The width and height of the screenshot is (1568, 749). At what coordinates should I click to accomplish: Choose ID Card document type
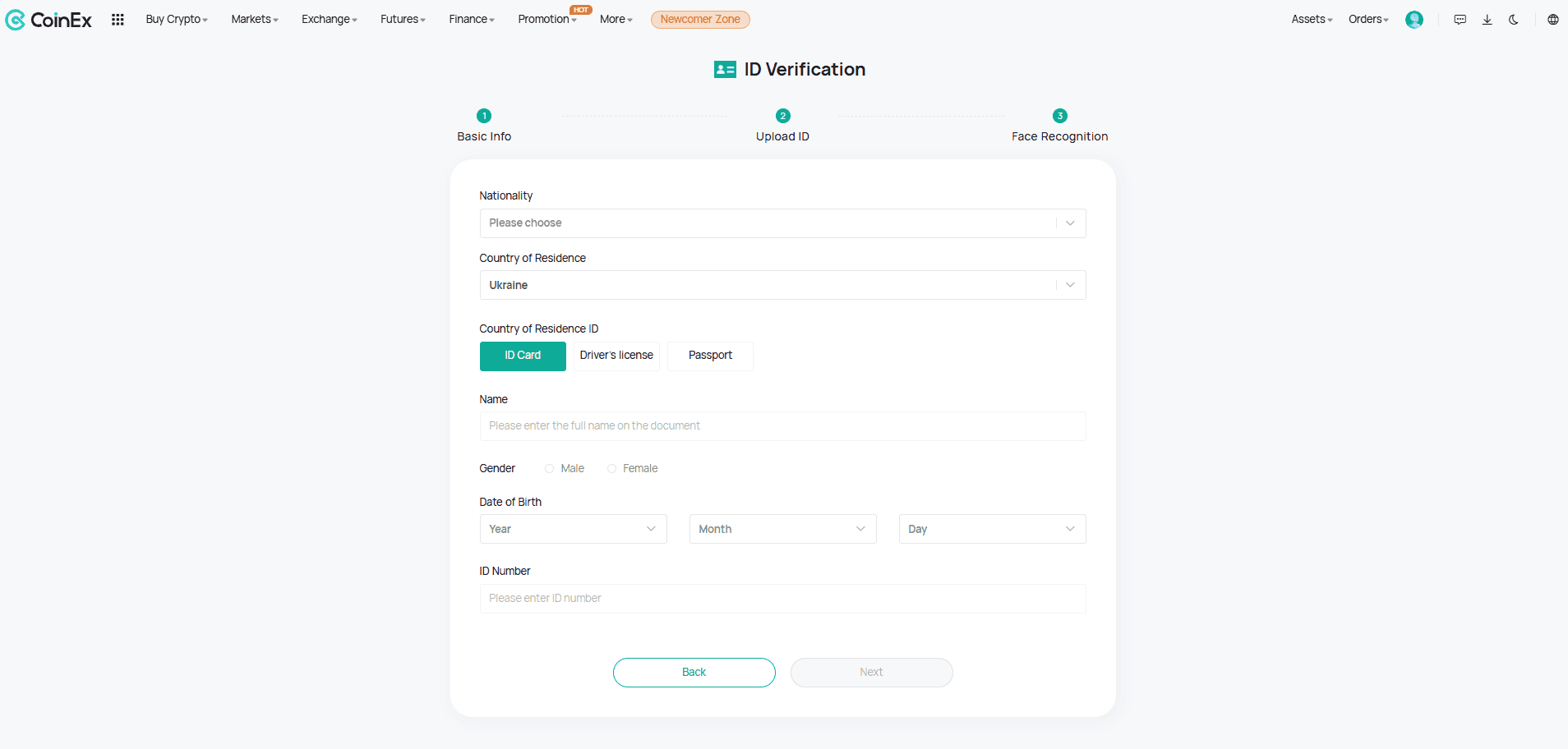tap(523, 356)
